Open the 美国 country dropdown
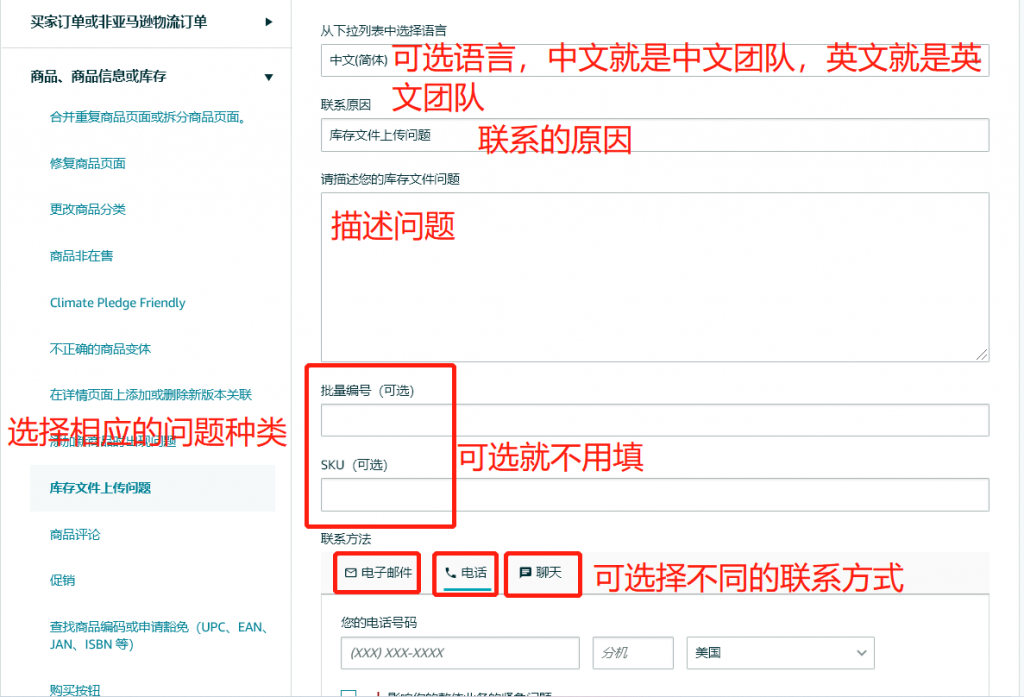Viewport: 1024px width, 697px height. [780, 653]
